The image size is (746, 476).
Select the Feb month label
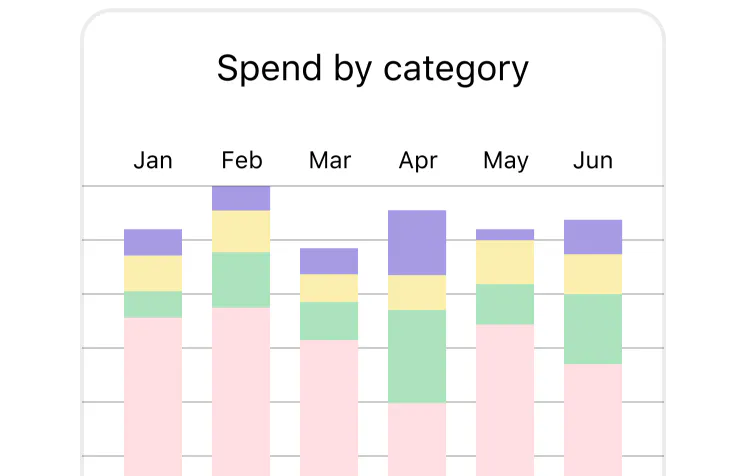(x=241, y=160)
